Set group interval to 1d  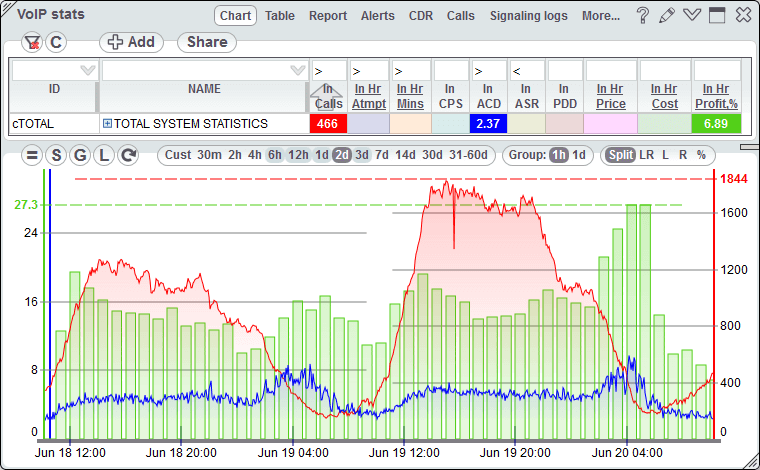click(x=579, y=155)
